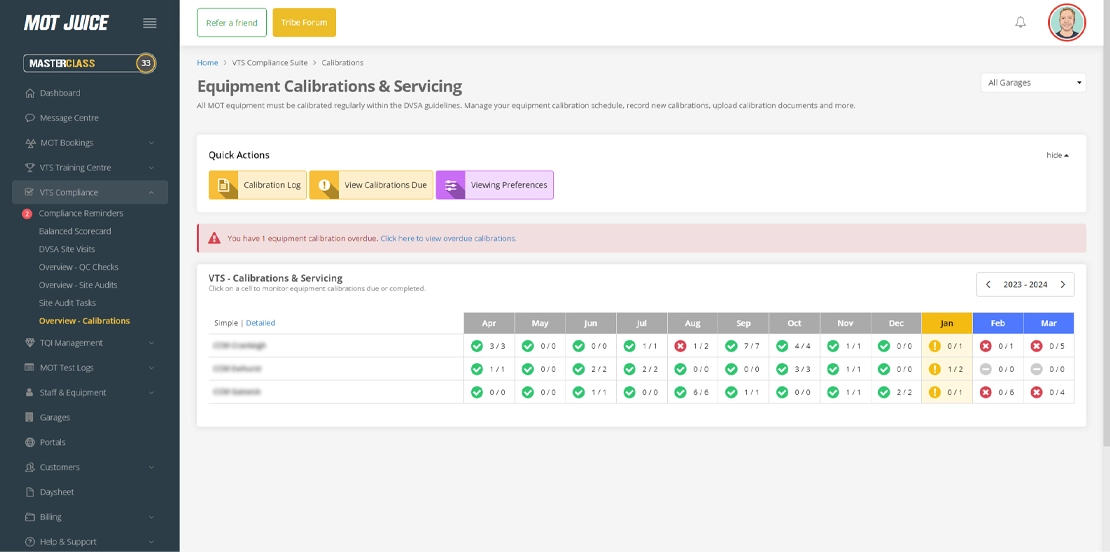Expand the TQI Management chevron

pos(151,343)
